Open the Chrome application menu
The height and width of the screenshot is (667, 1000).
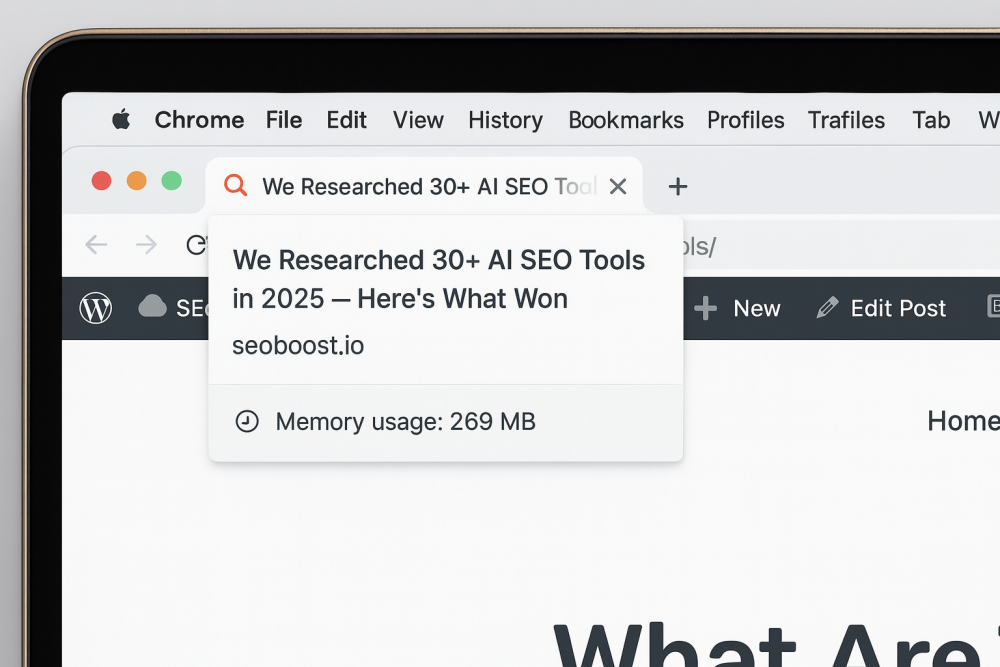click(199, 120)
